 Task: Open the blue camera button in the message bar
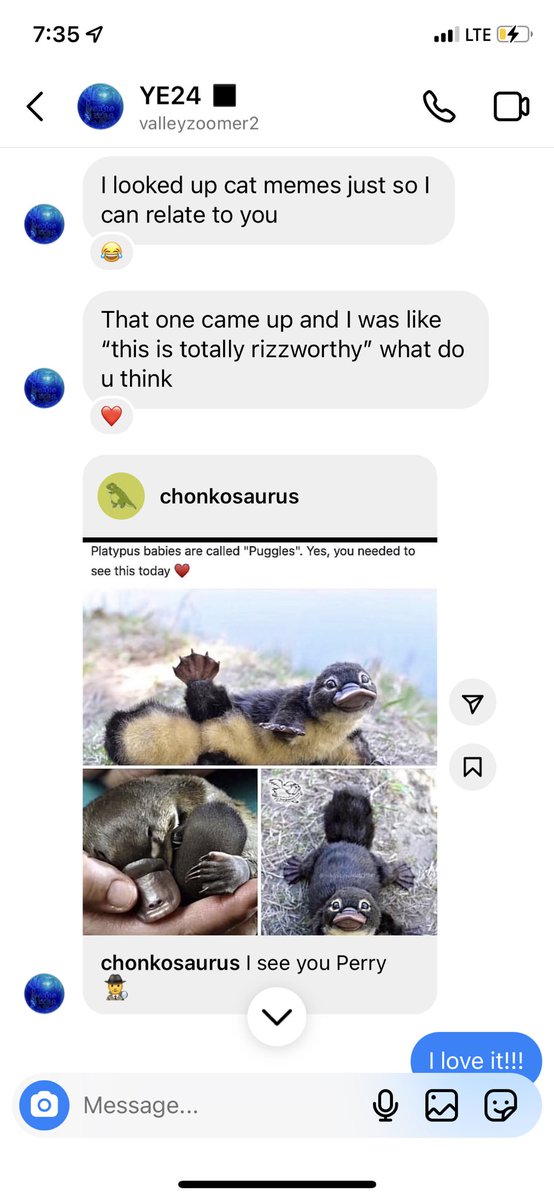[x=45, y=1105]
